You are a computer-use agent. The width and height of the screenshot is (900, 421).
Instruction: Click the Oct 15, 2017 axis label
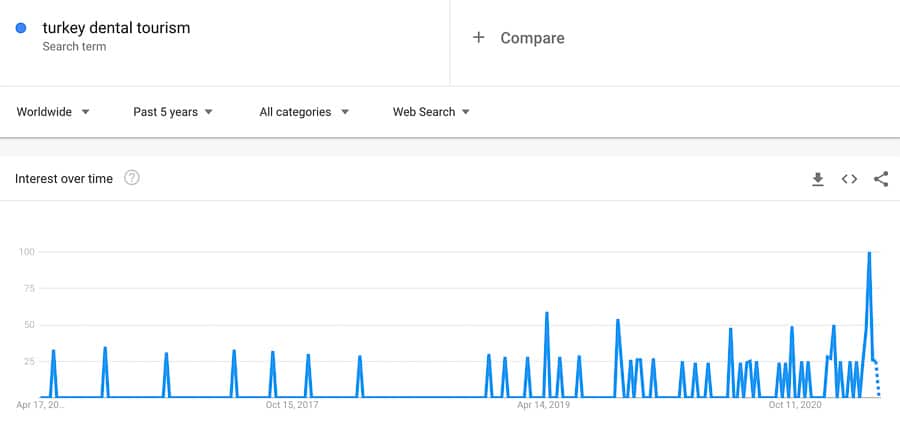(x=292, y=406)
